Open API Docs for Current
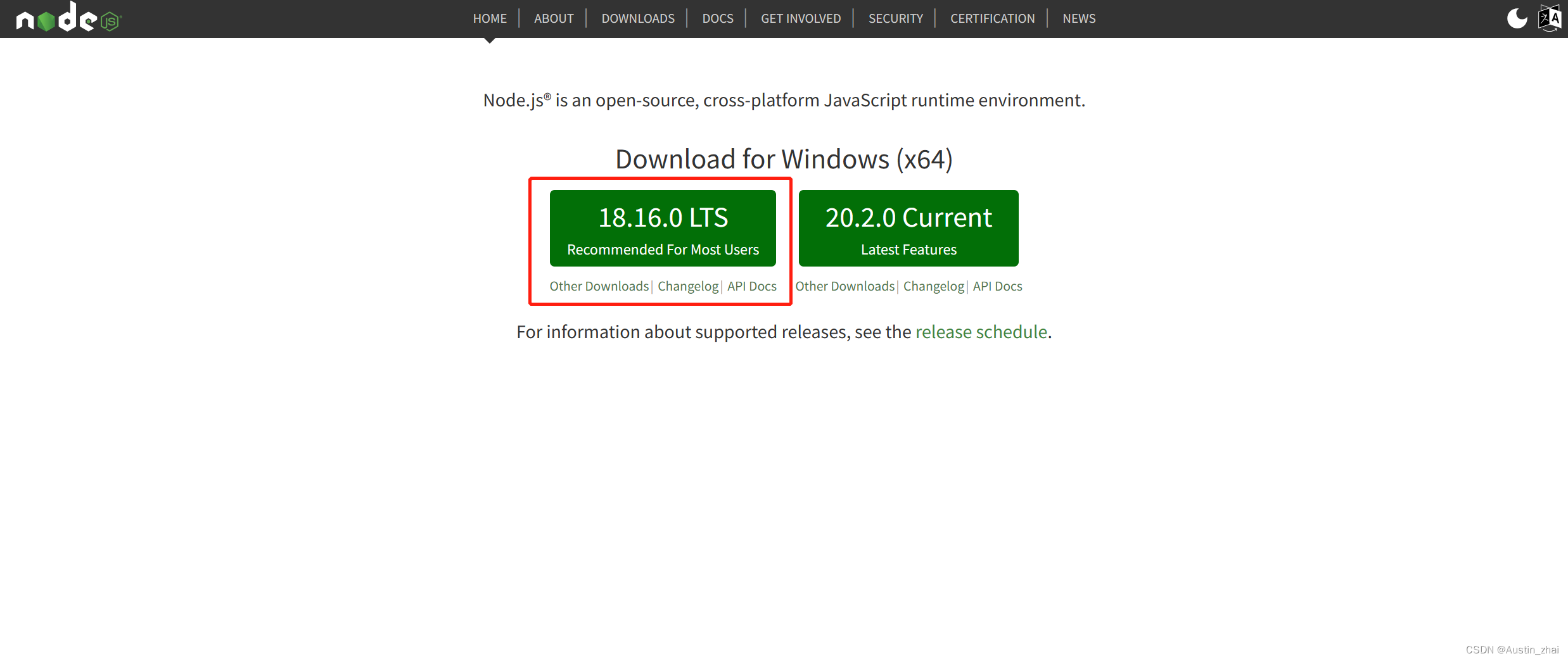1568x661 pixels. pyautogui.click(x=998, y=286)
